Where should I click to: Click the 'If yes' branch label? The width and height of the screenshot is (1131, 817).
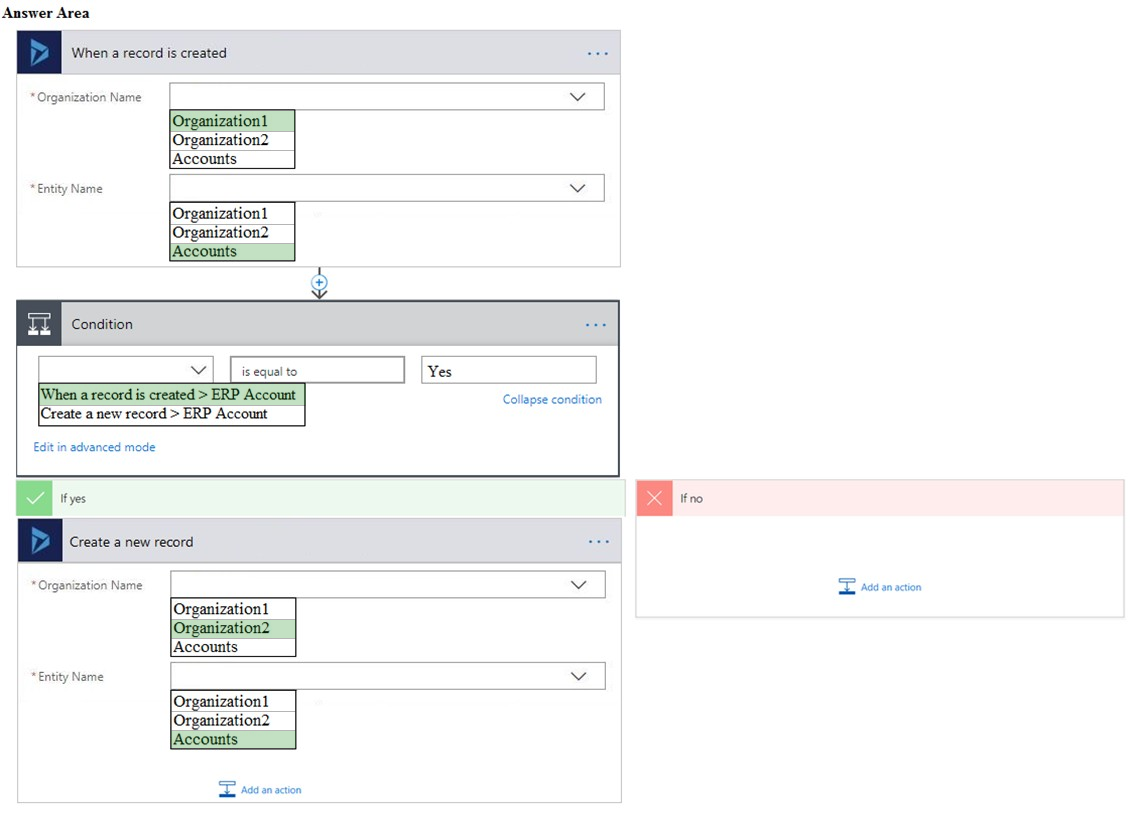(x=73, y=498)
